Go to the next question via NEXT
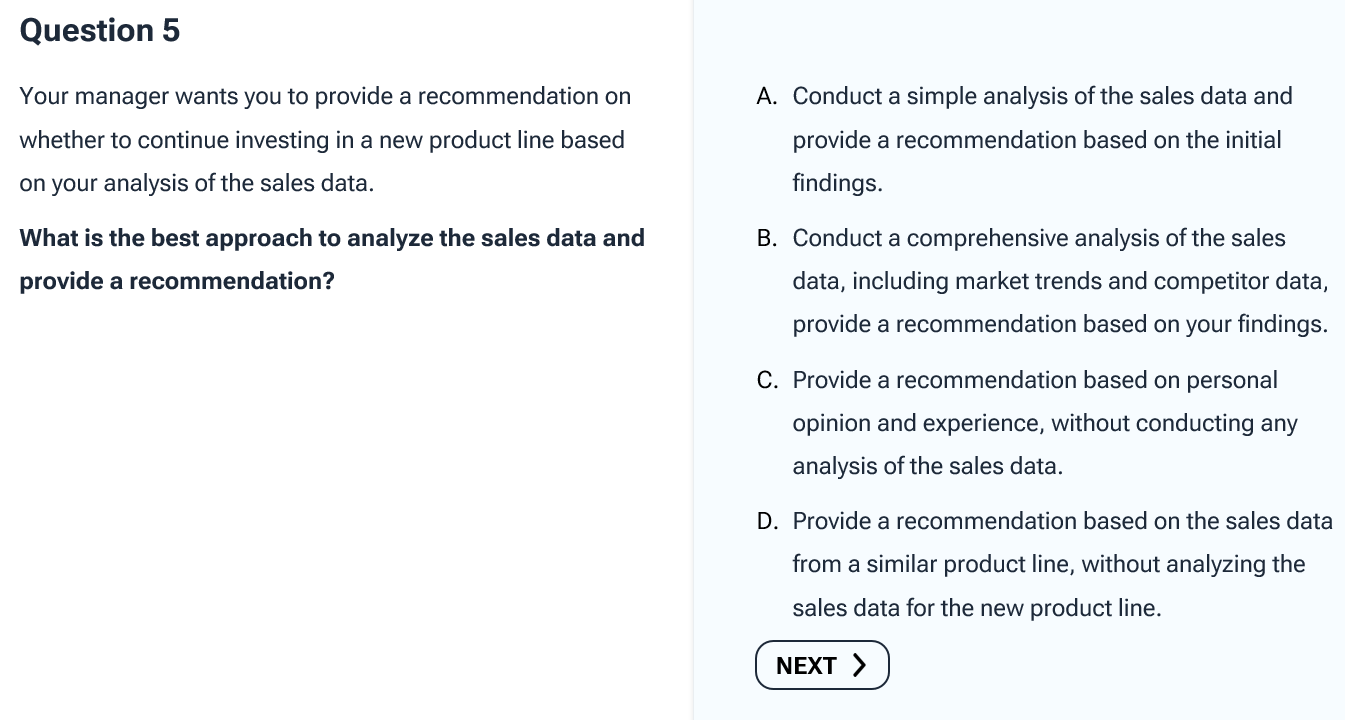1345x720 pixels. click(x=822, y=665)
